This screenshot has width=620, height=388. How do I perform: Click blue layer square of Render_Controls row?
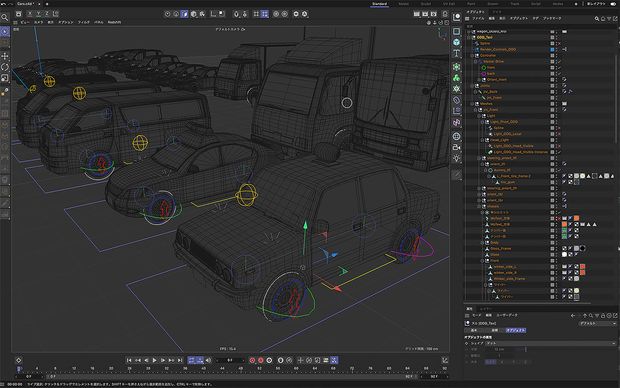pos(552,49)
